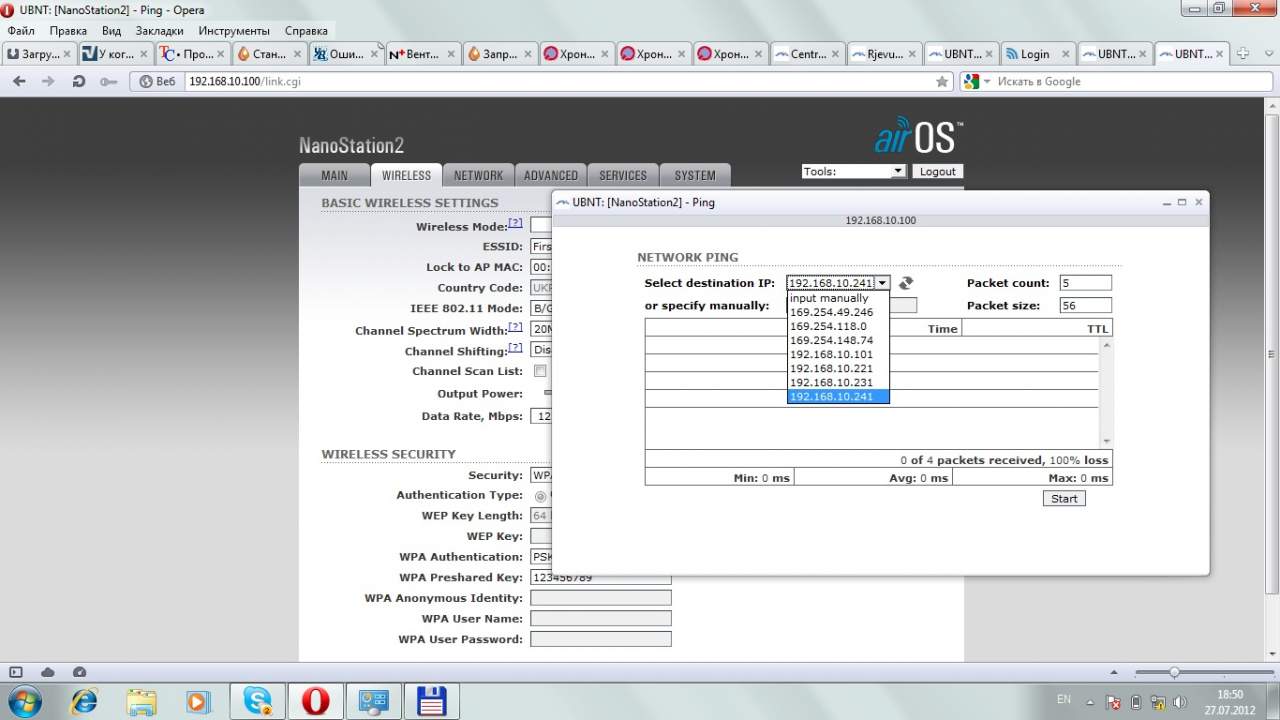The width and height of the screenshot is (1280, 720).
Task: Click the WPA Anonymous Identity input field
Action: tap(600, 598)
